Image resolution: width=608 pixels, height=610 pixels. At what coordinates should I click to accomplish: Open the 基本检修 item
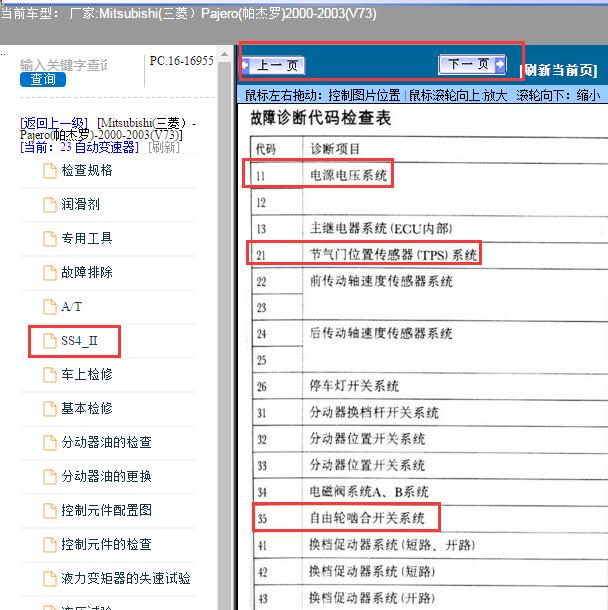[x=87, y=408]
